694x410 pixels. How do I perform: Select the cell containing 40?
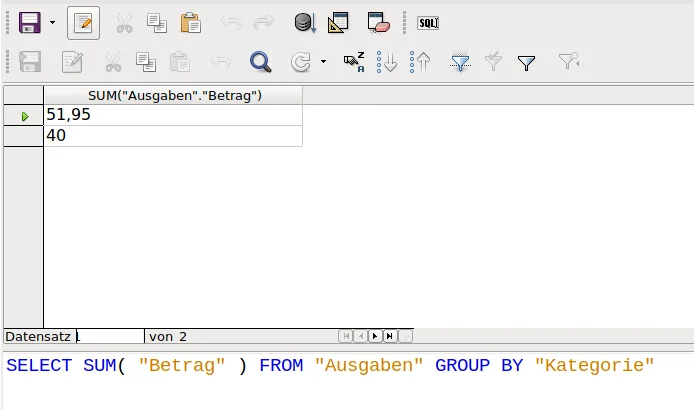pyautogui.click(x=173, y=135)
